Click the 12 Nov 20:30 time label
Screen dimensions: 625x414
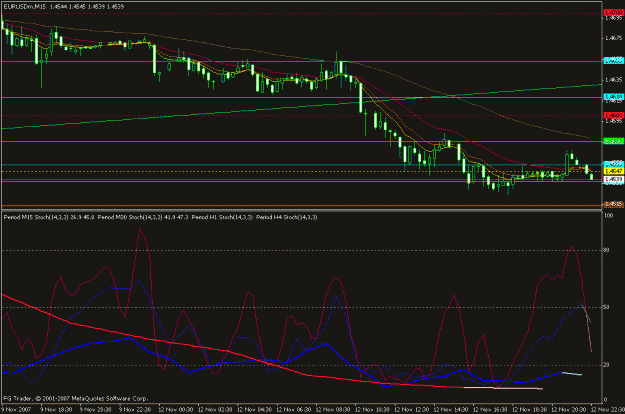pyautogui.click(x=569, y=410)
